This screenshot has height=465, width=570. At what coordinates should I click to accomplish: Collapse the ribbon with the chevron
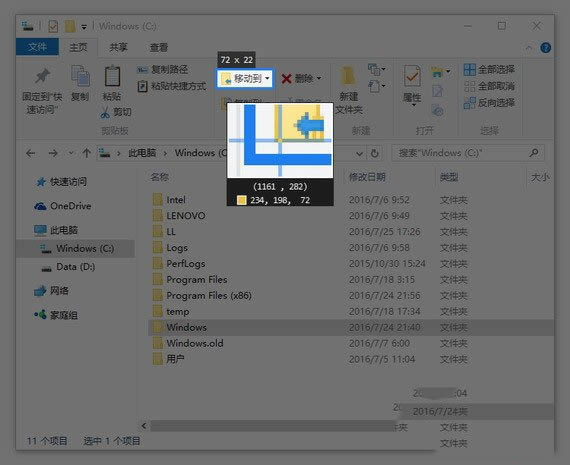(x=529, y=48)
